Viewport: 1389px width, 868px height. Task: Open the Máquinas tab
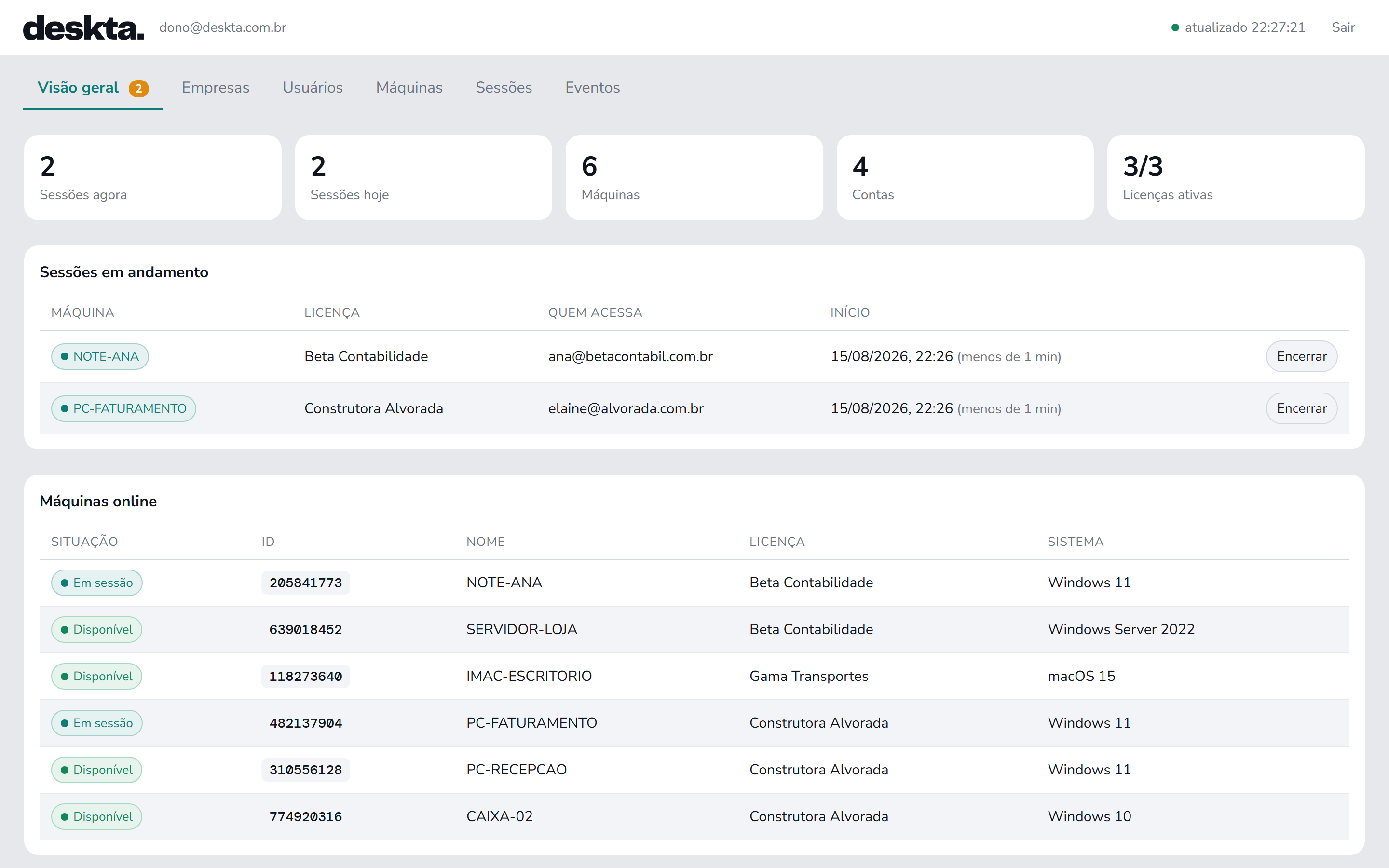click(409, 87)
